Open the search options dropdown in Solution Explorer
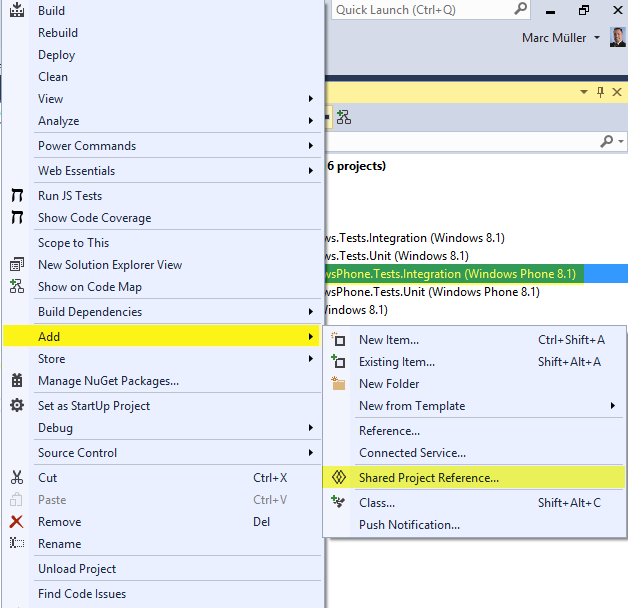The width and height of the screenshot is (628, 608). [x=621, y=141]
